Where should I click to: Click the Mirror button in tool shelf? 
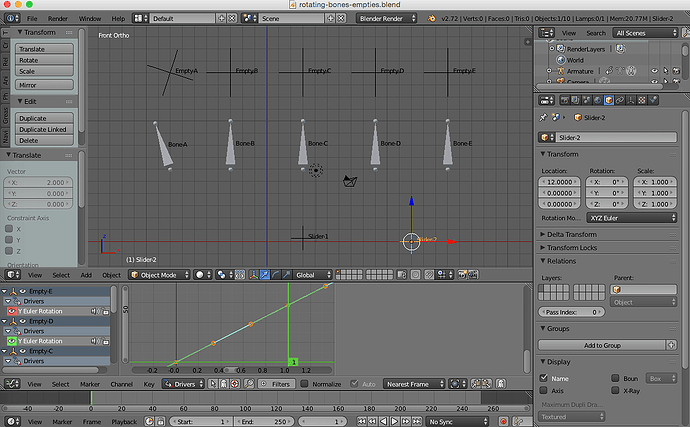coord(44,85)
